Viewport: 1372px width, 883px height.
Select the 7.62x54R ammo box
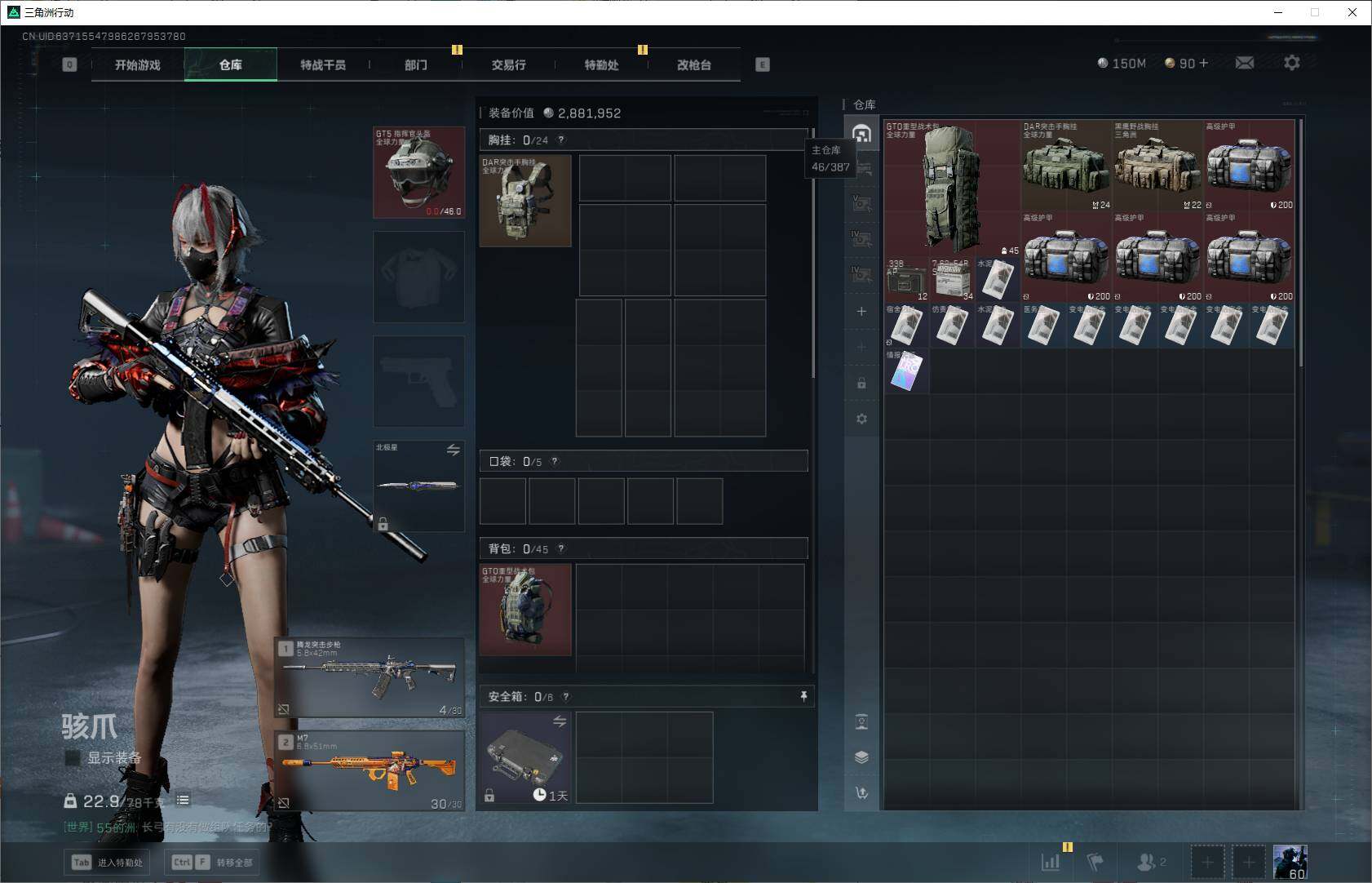point(953,280)
